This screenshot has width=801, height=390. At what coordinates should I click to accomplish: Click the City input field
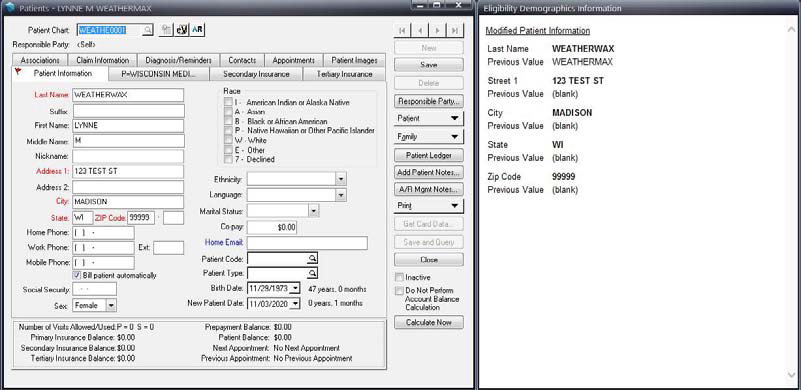click(x=128, y=202)
